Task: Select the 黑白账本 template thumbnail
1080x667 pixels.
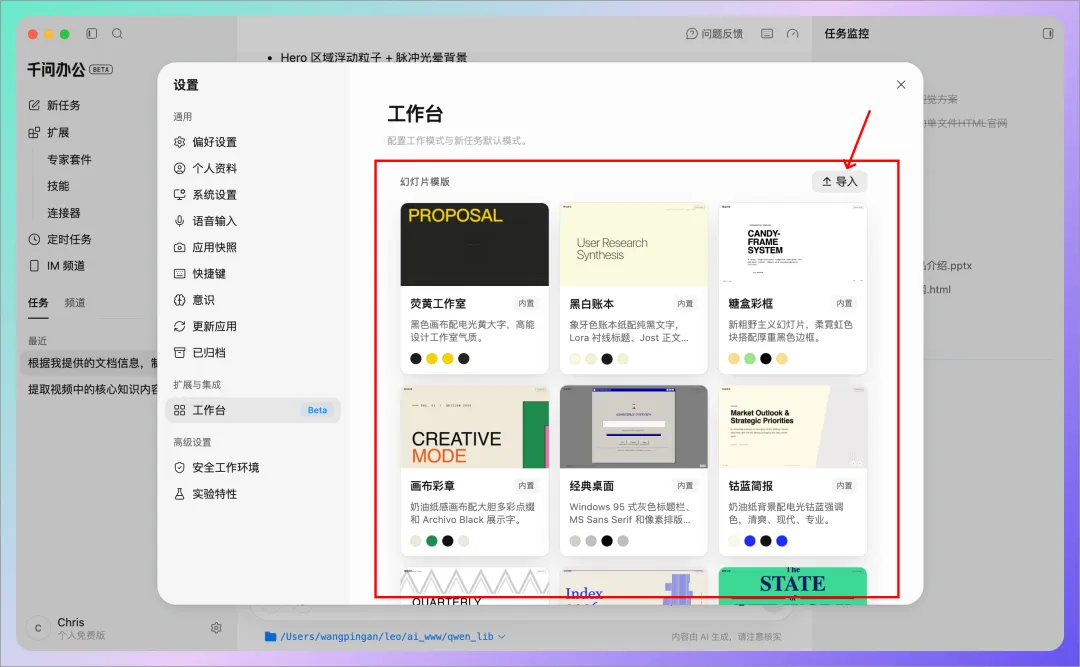Action: point(634,244)
